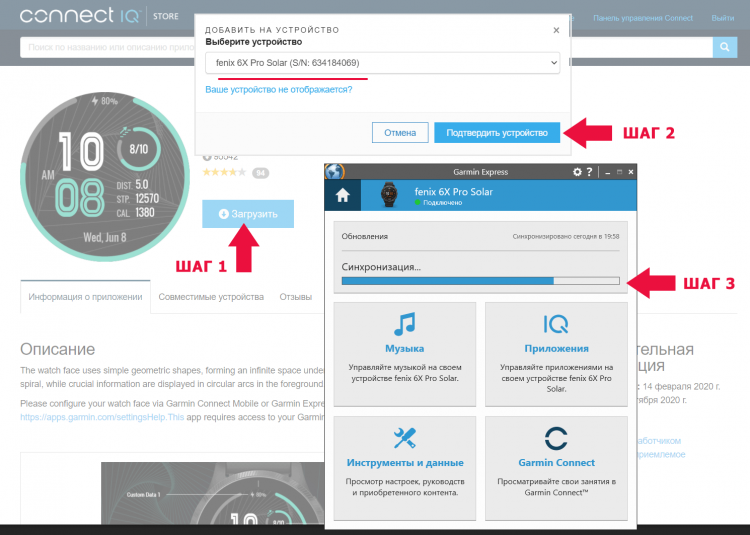Screen dimensions: 750x535
Task: Click the Garmin Express help question mark
Action: tap(589, 172)
